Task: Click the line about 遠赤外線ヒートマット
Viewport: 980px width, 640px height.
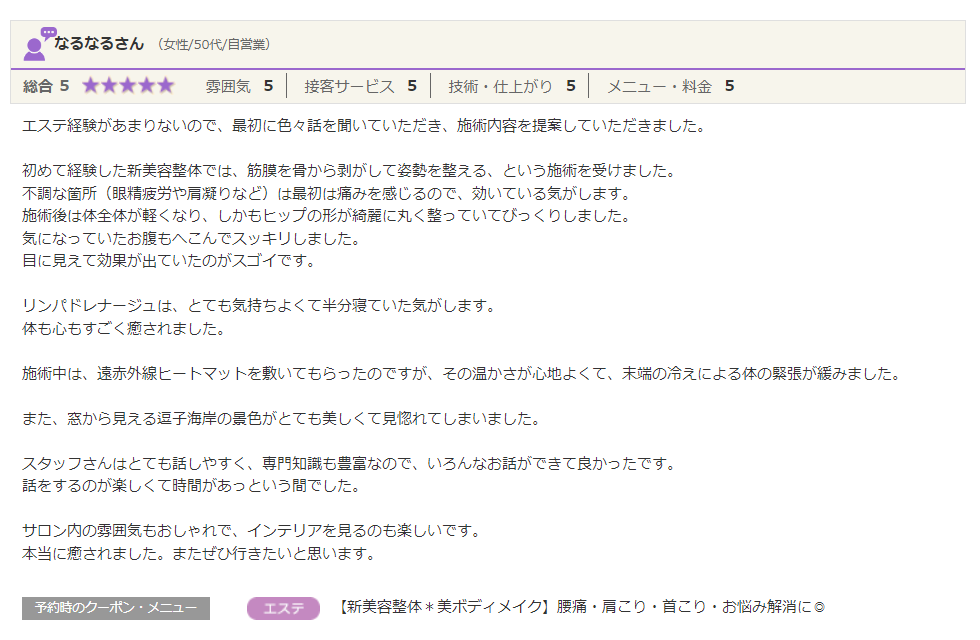Action: pos(461,374)
